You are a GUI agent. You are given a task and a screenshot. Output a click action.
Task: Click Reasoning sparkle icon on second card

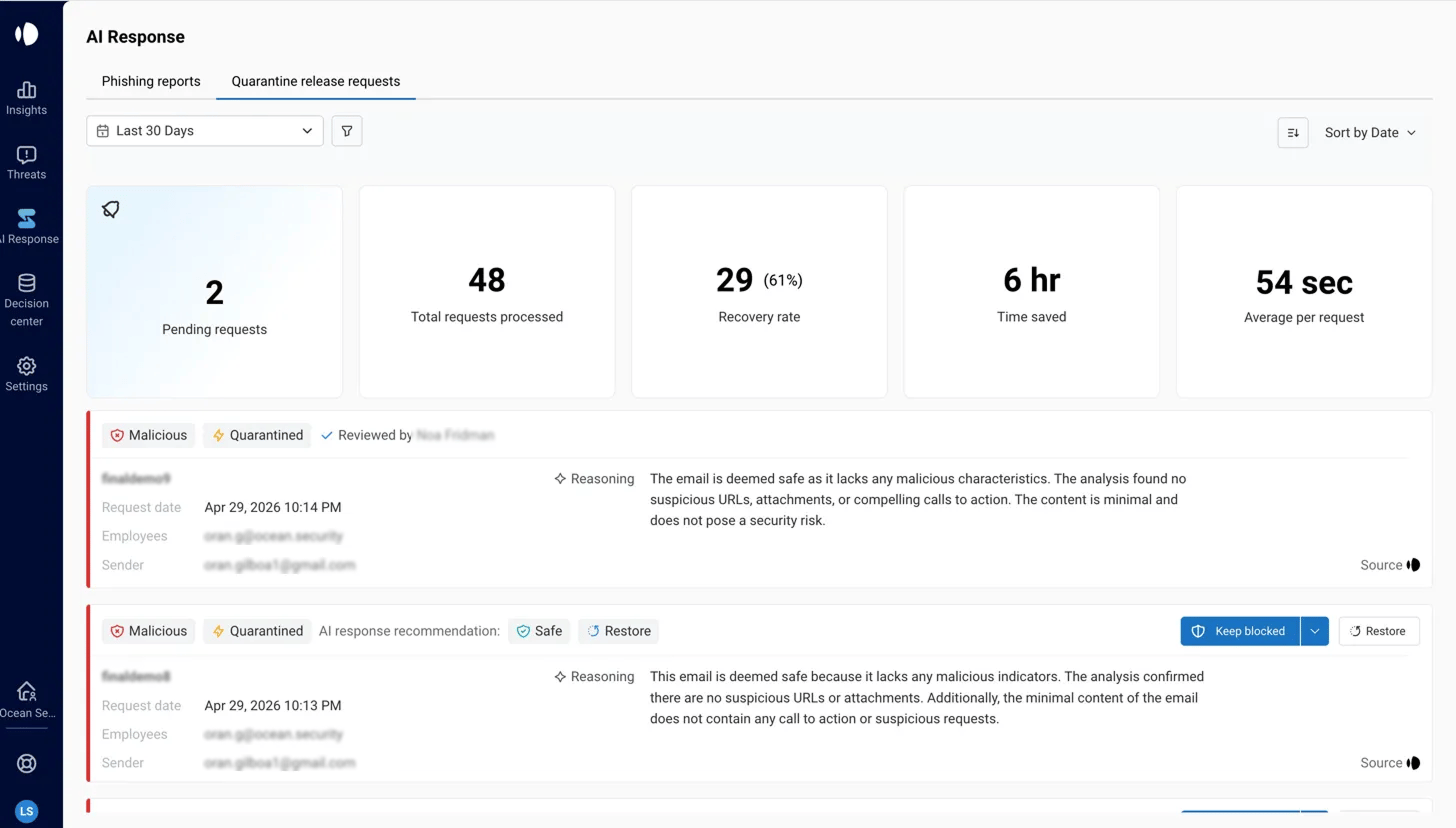(x=561, y=677)
